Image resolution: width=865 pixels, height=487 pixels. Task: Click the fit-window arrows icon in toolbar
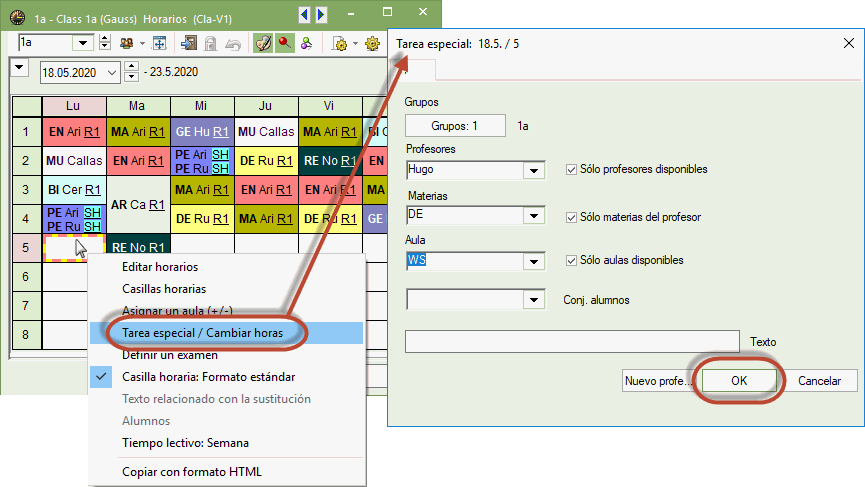tap(158, 43)
